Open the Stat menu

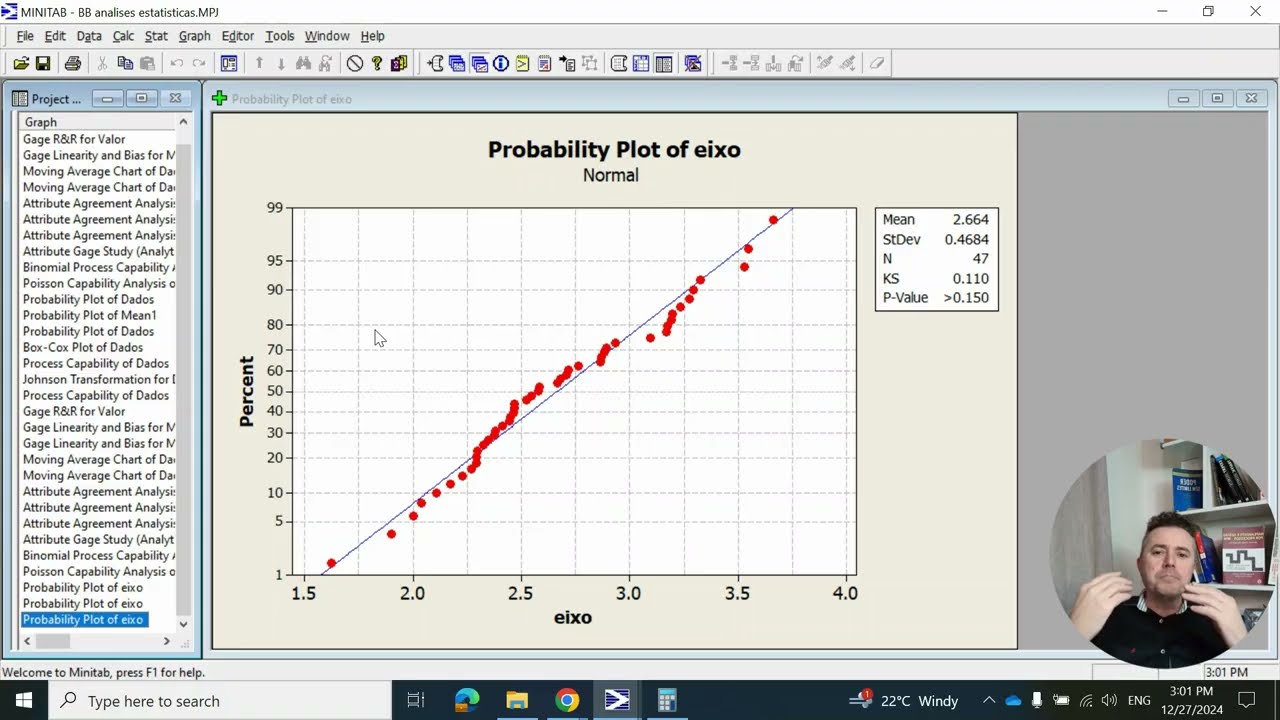point(156,36)
